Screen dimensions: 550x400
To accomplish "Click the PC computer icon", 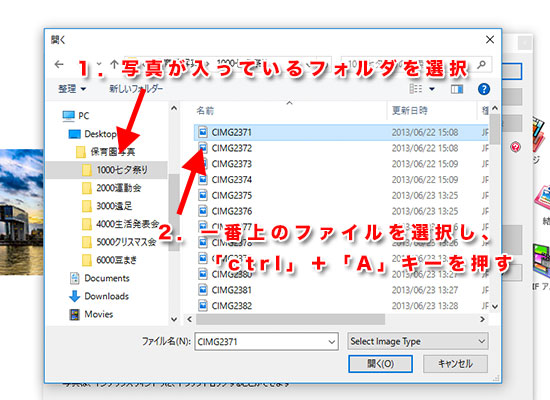I will tap(68, 116).
